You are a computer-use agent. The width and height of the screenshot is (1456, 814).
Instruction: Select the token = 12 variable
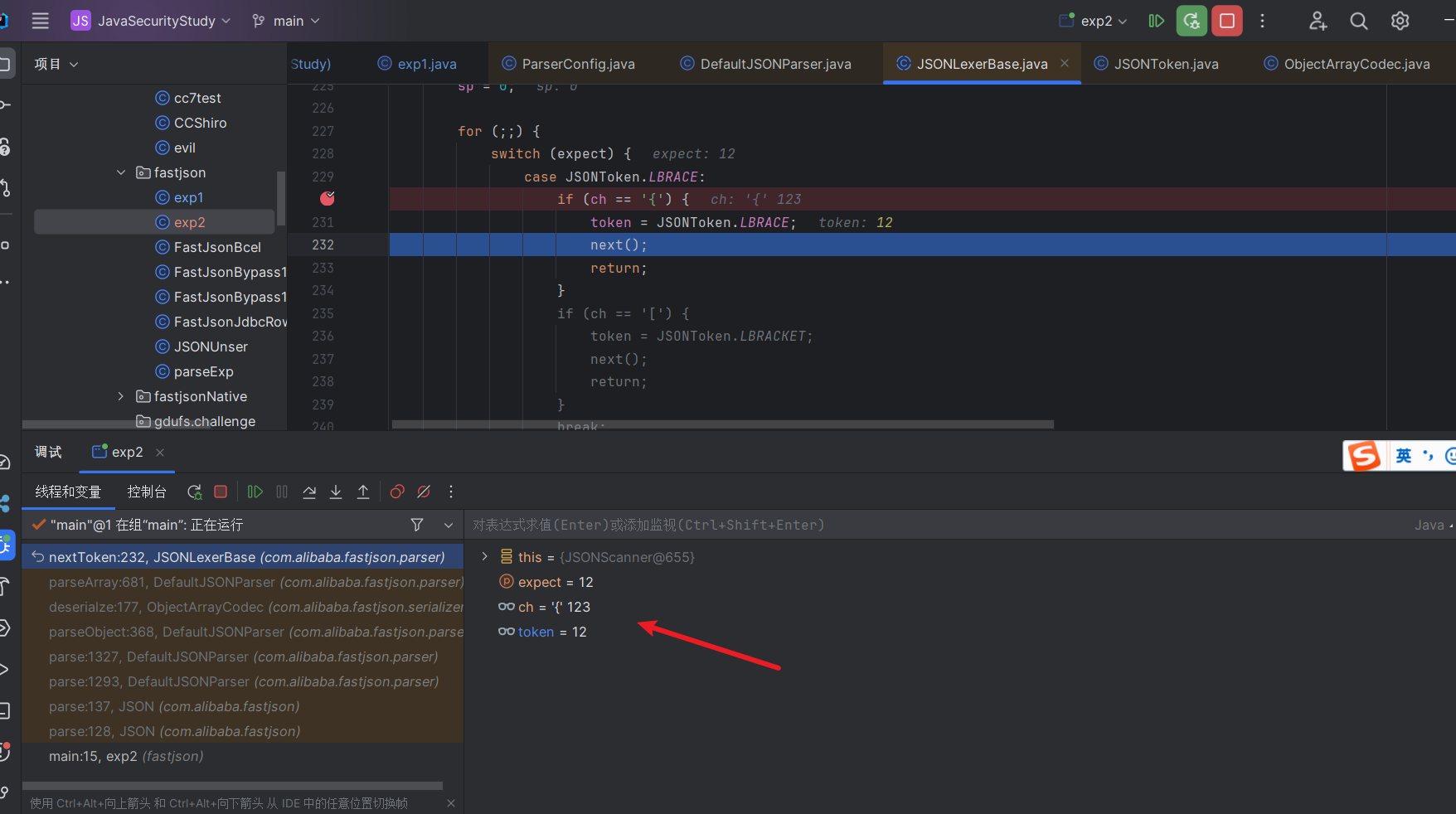542,632
